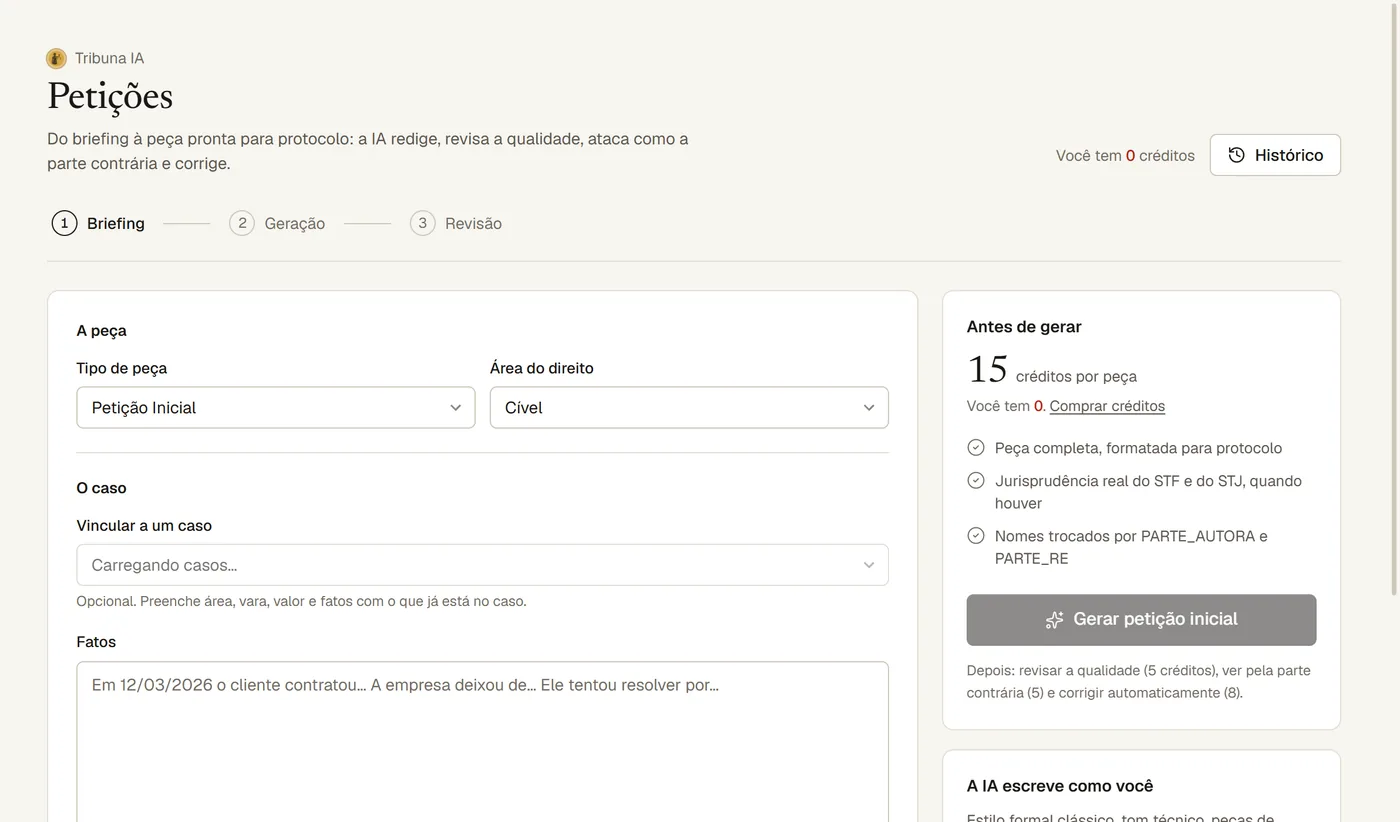Image resolution: width=1400 pixels, height=822 pixels.
Task: Click check icon beside Jurisprudência real do STF
Action: point(976,480)
